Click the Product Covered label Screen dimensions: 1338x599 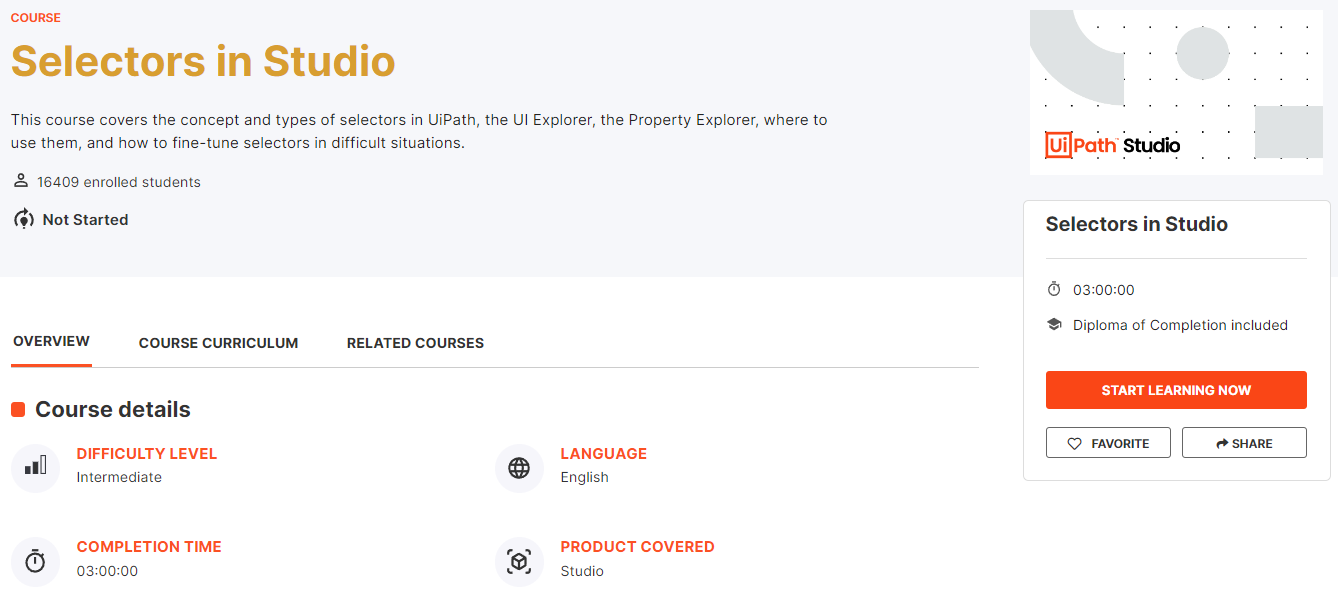[x=637, y=547]
